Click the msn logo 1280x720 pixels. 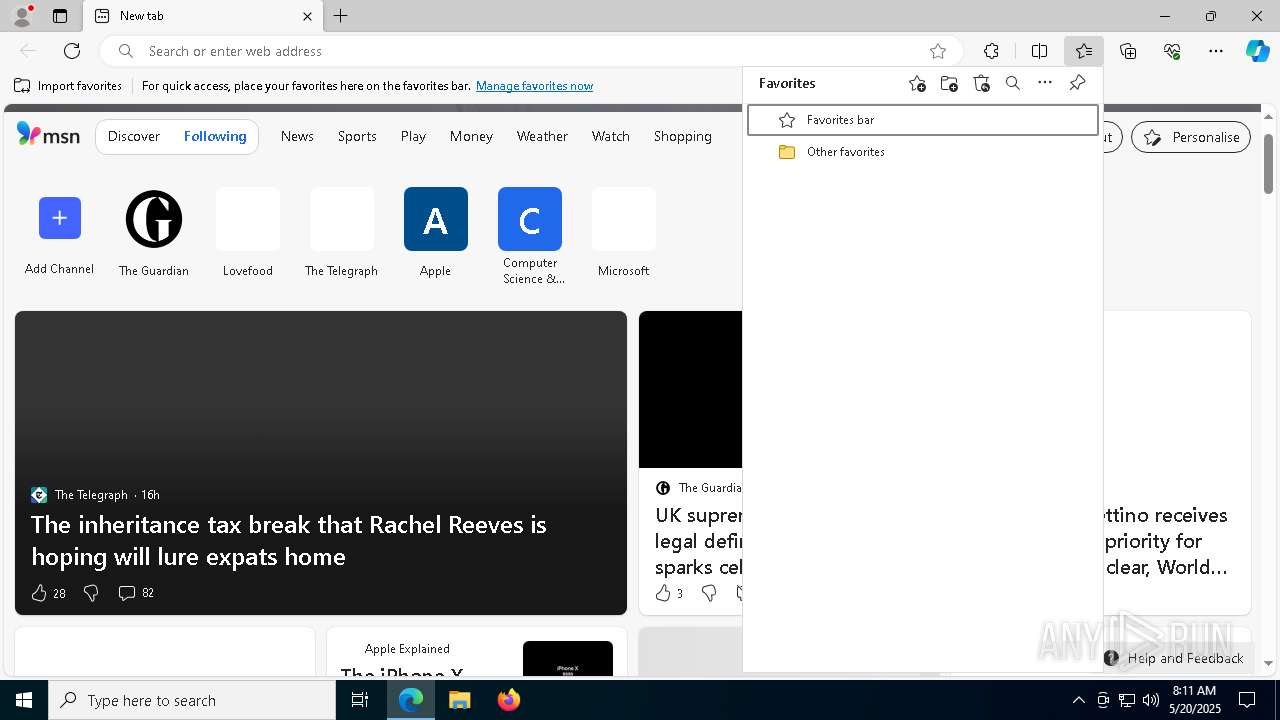[48, 135]
